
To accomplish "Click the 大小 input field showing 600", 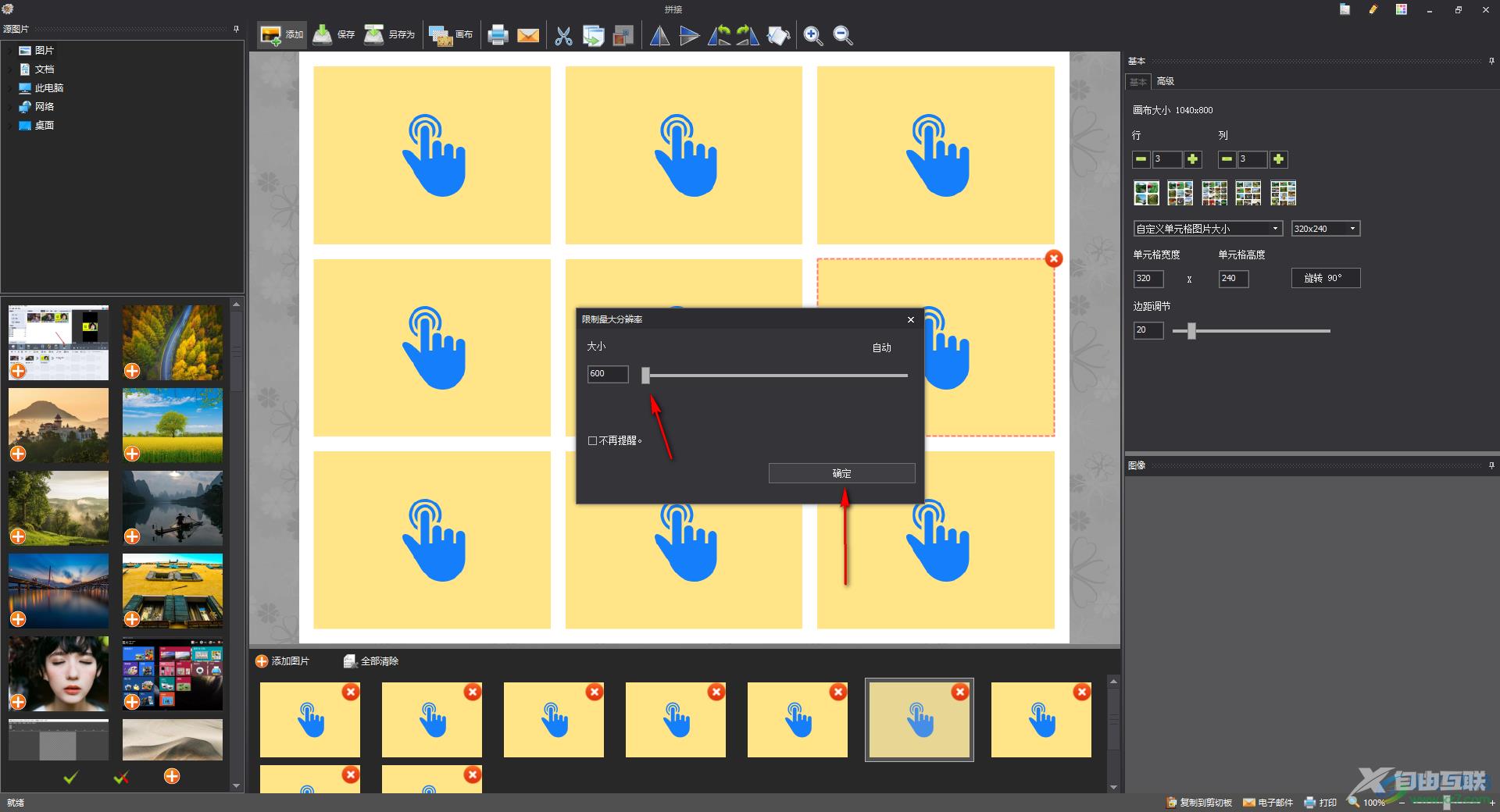I will pos(608,374).
